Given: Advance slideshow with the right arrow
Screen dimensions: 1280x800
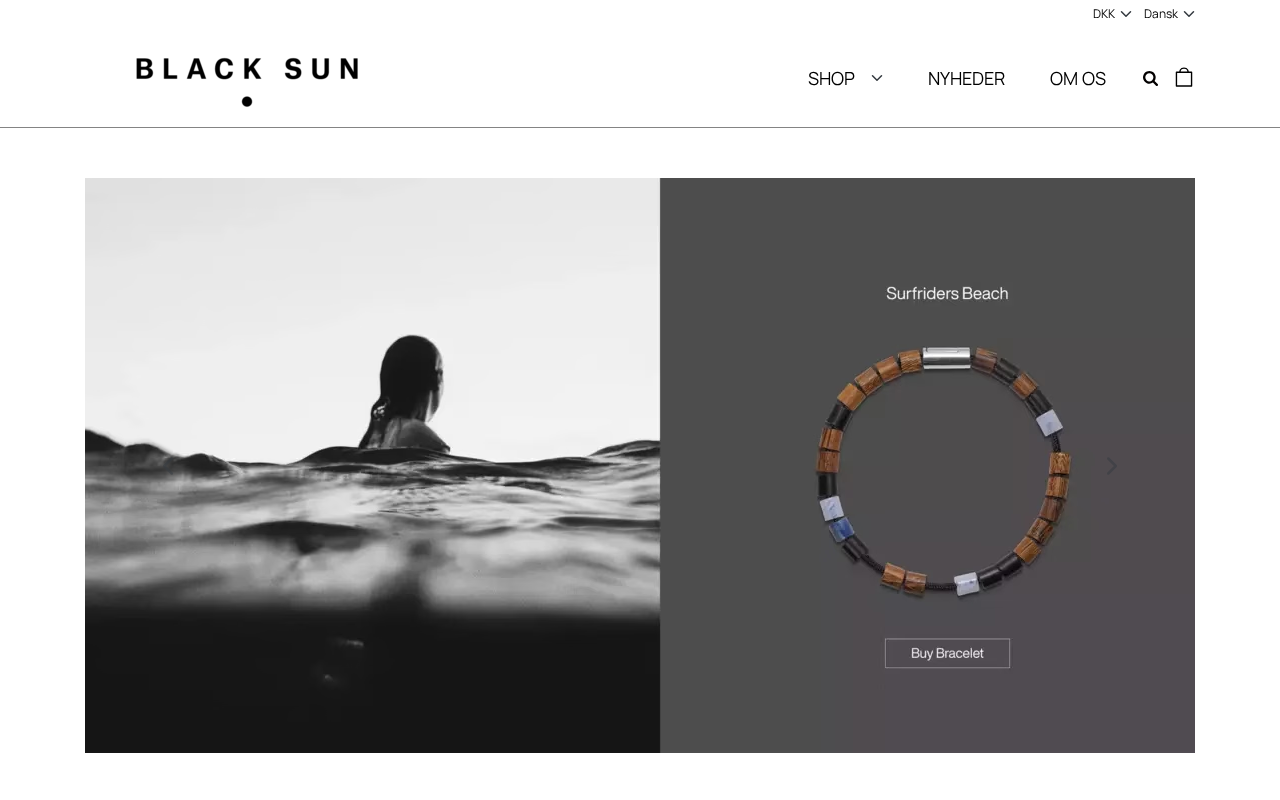Looking at the screenshot, I should click(x=1111, y=466).
